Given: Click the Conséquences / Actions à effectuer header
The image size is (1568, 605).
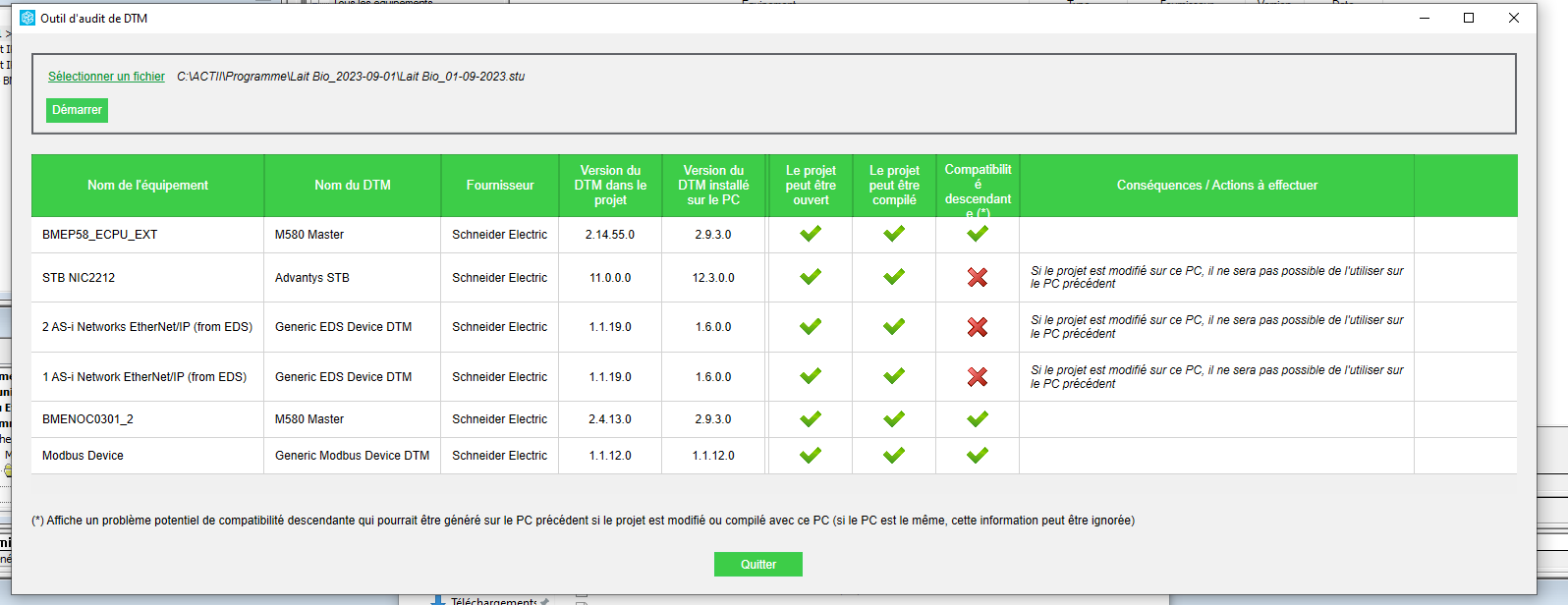Looking at the screenshot, I should click(1216, 186).
